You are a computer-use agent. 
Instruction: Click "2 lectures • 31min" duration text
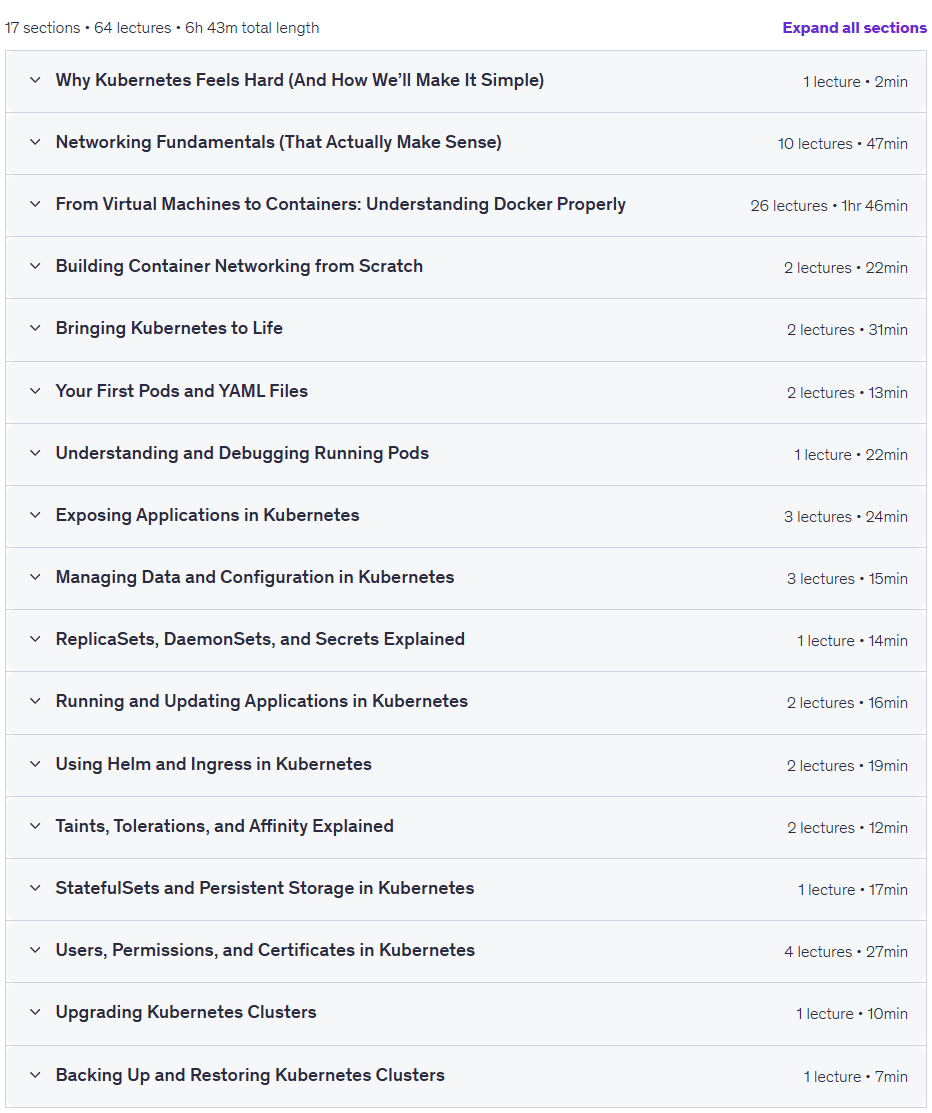pos(847,329)
